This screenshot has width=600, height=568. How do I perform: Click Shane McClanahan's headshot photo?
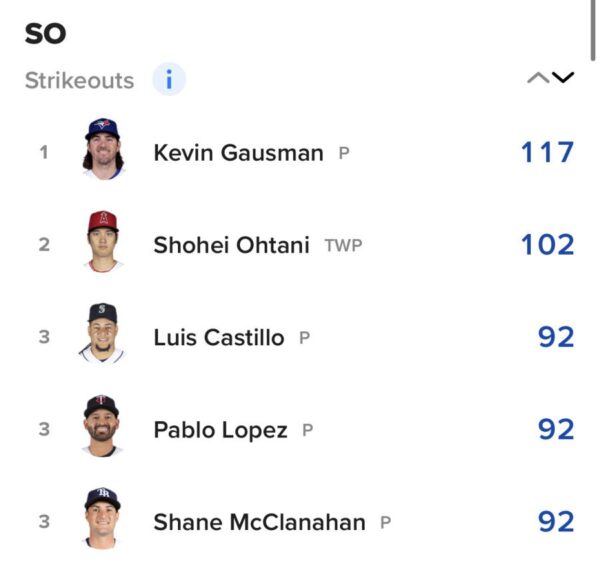[102, 520]
